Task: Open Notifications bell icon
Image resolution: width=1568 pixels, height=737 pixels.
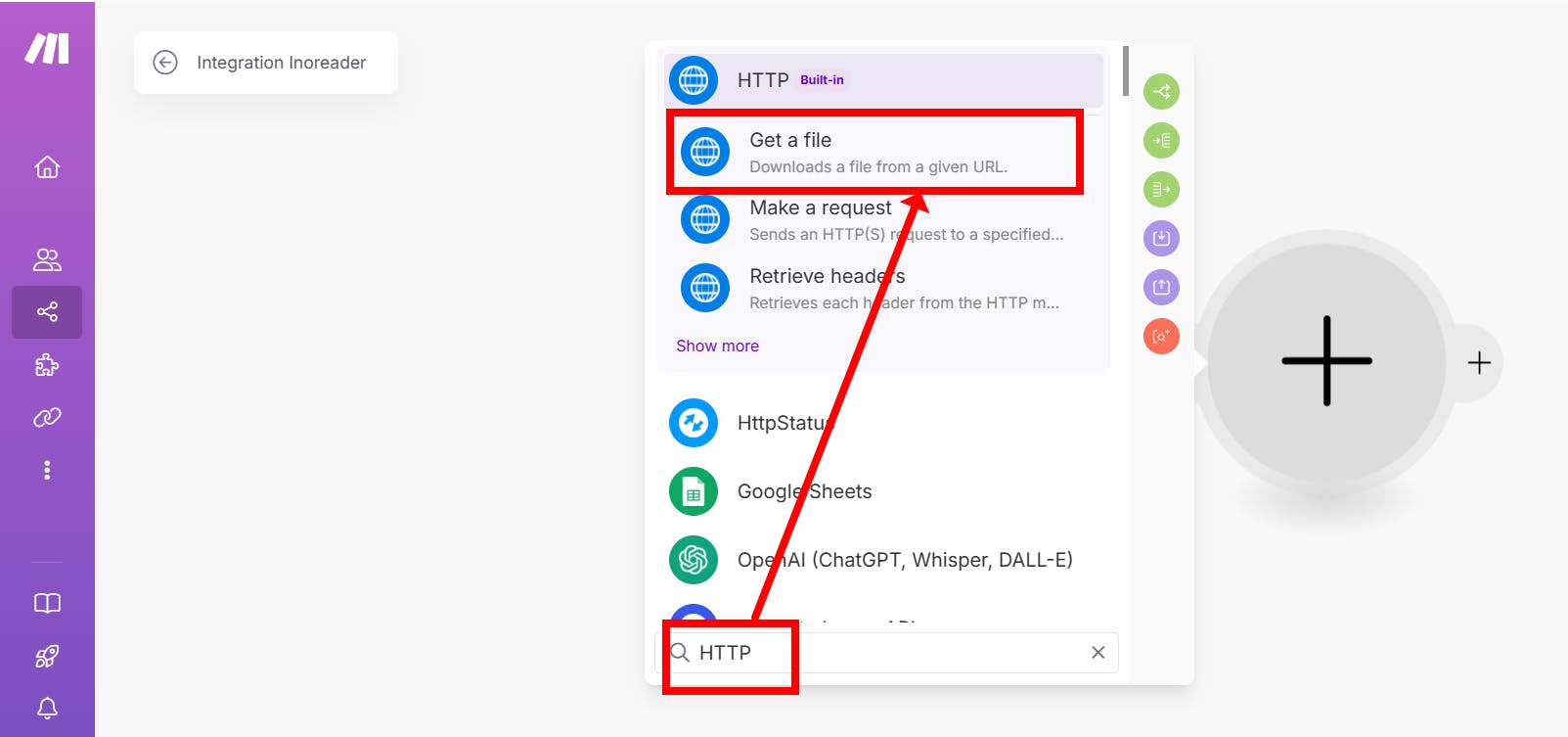Action: (x=47, y=708)
